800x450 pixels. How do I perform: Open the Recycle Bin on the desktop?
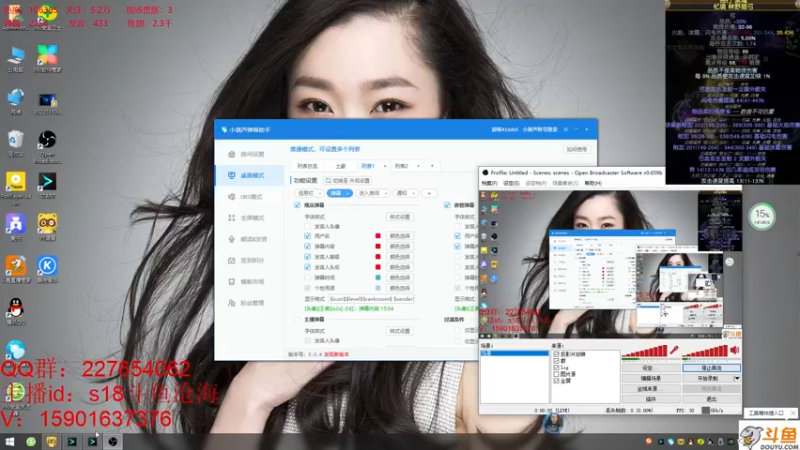coord(15,143)
